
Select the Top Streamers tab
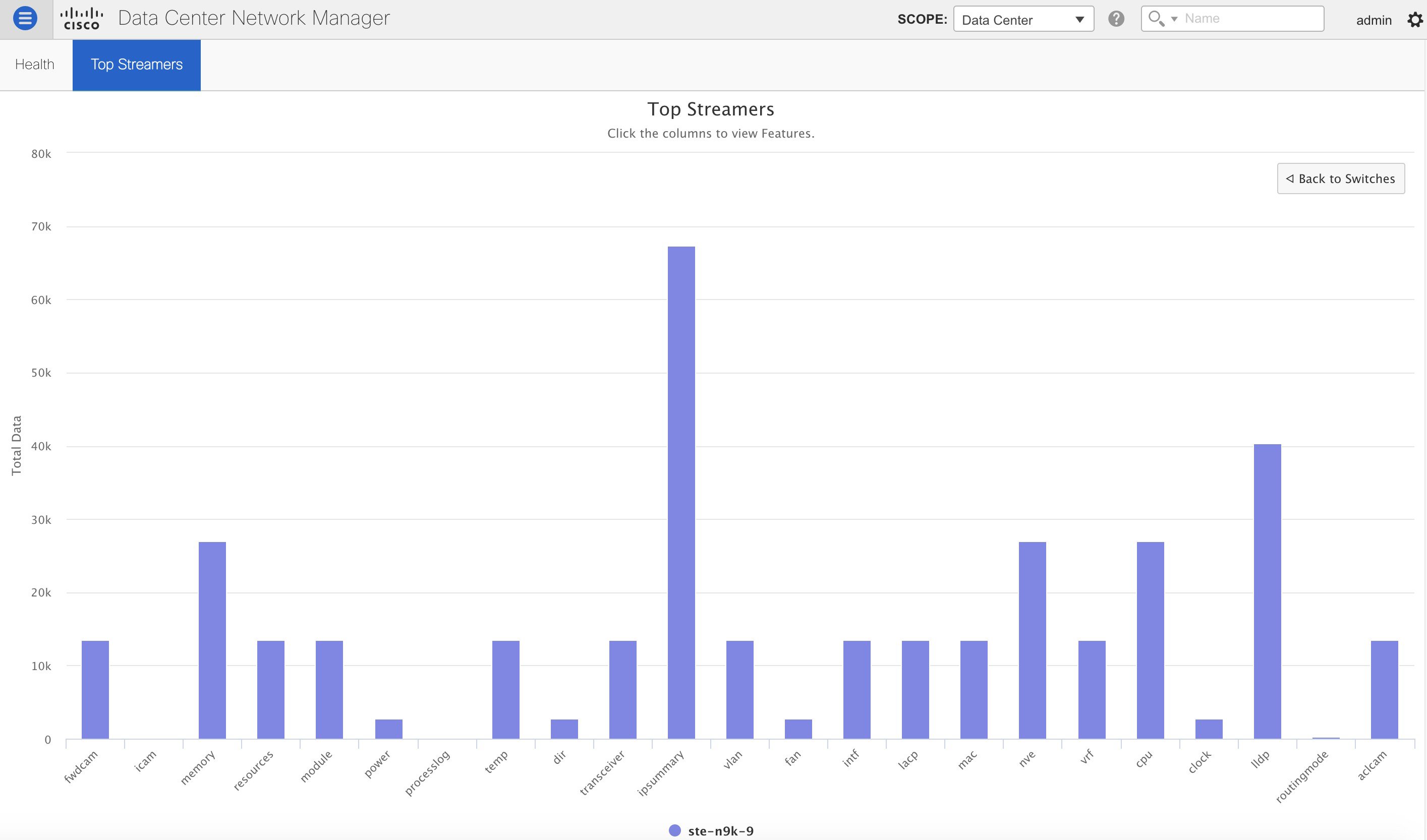point(137,65)
